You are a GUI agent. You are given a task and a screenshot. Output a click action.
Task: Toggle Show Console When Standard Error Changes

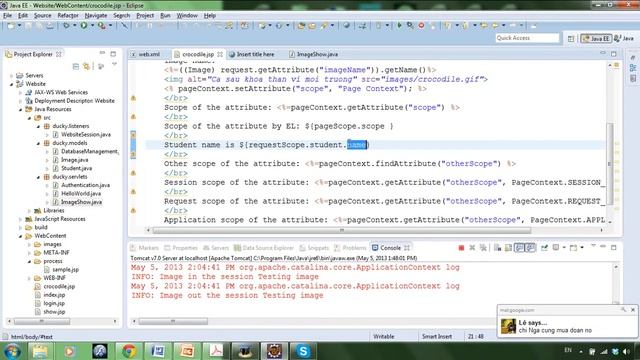point(530,248)
